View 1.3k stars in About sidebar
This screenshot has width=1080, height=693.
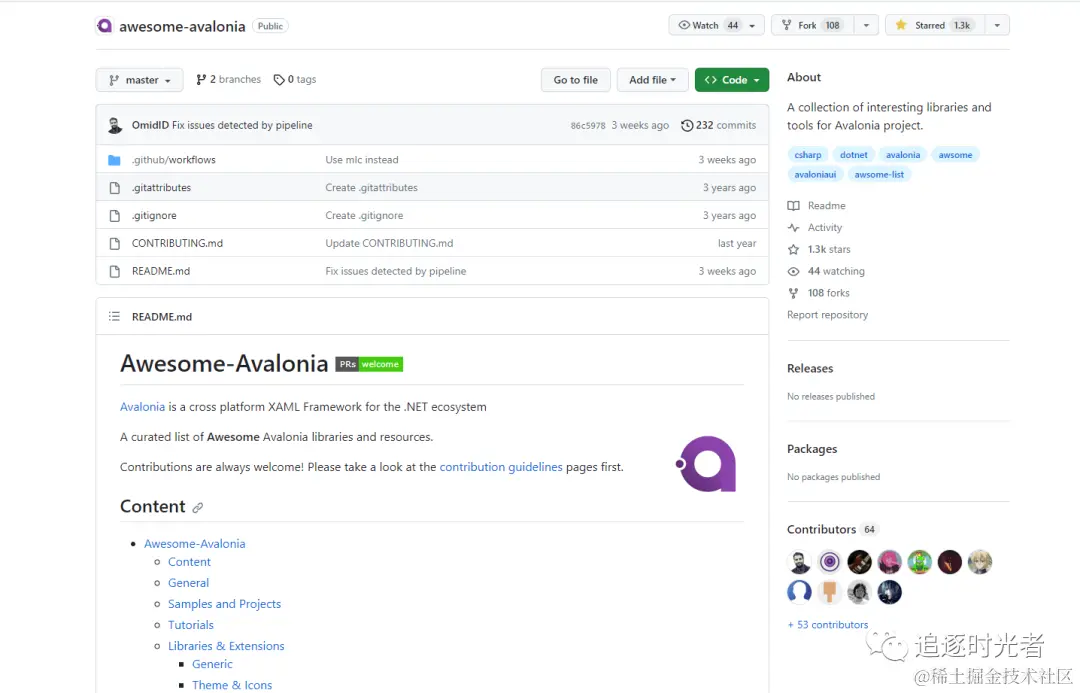pos(819,249)
